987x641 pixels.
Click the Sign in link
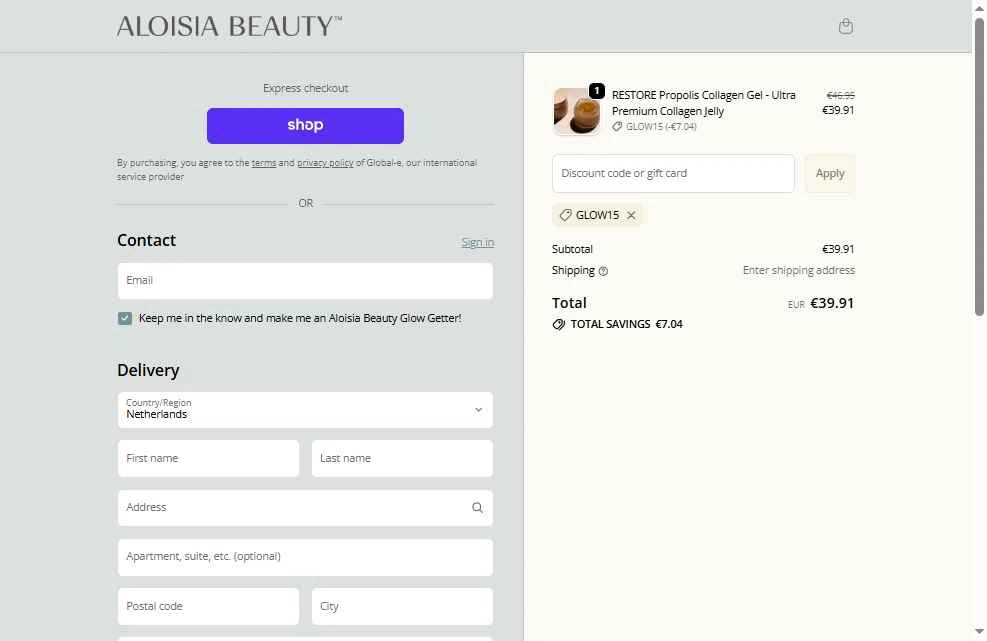[x=477, y=242]
